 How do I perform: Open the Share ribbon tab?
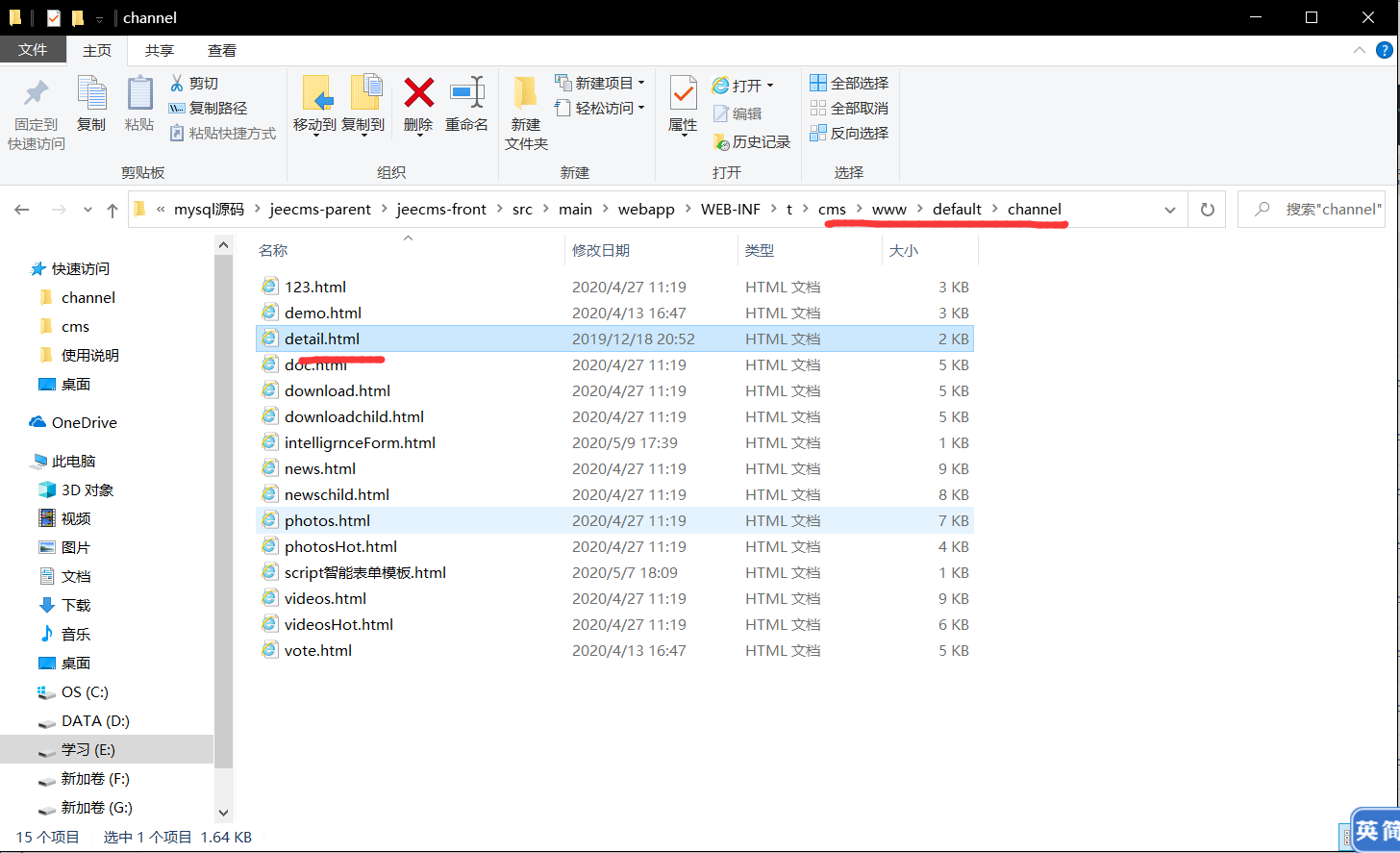(x=160, y=51)
